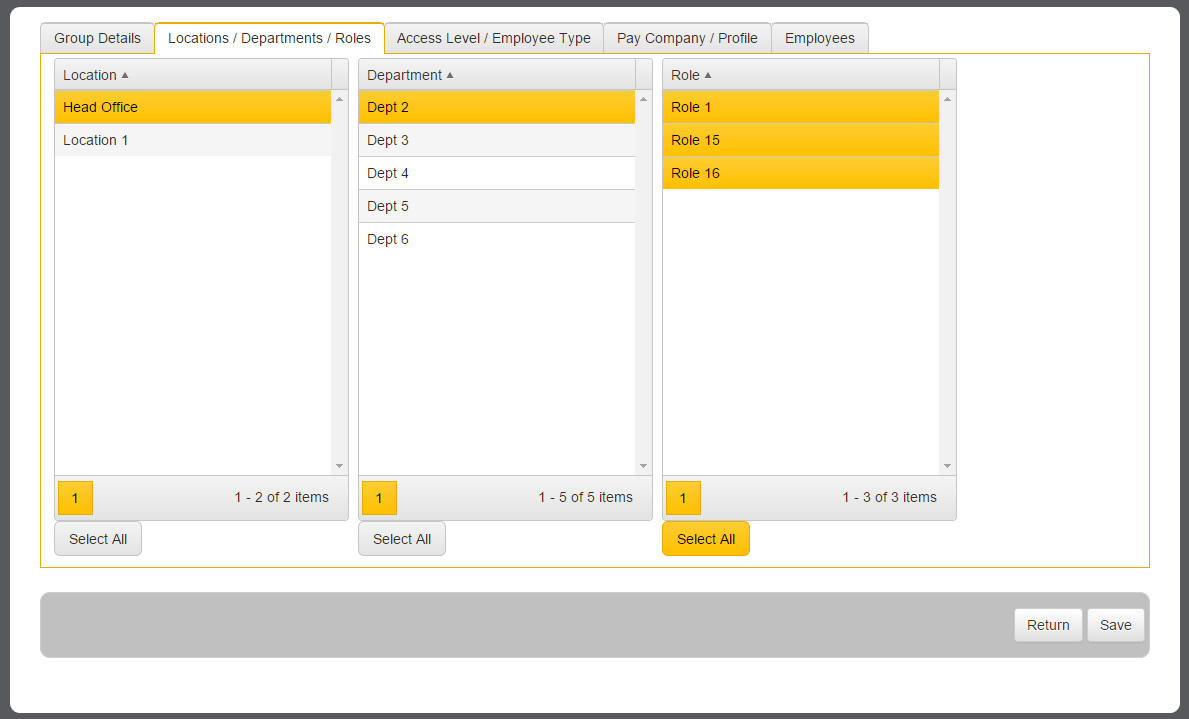
Task: Click Select All under the Department list
Action: (x=402, y=539)
